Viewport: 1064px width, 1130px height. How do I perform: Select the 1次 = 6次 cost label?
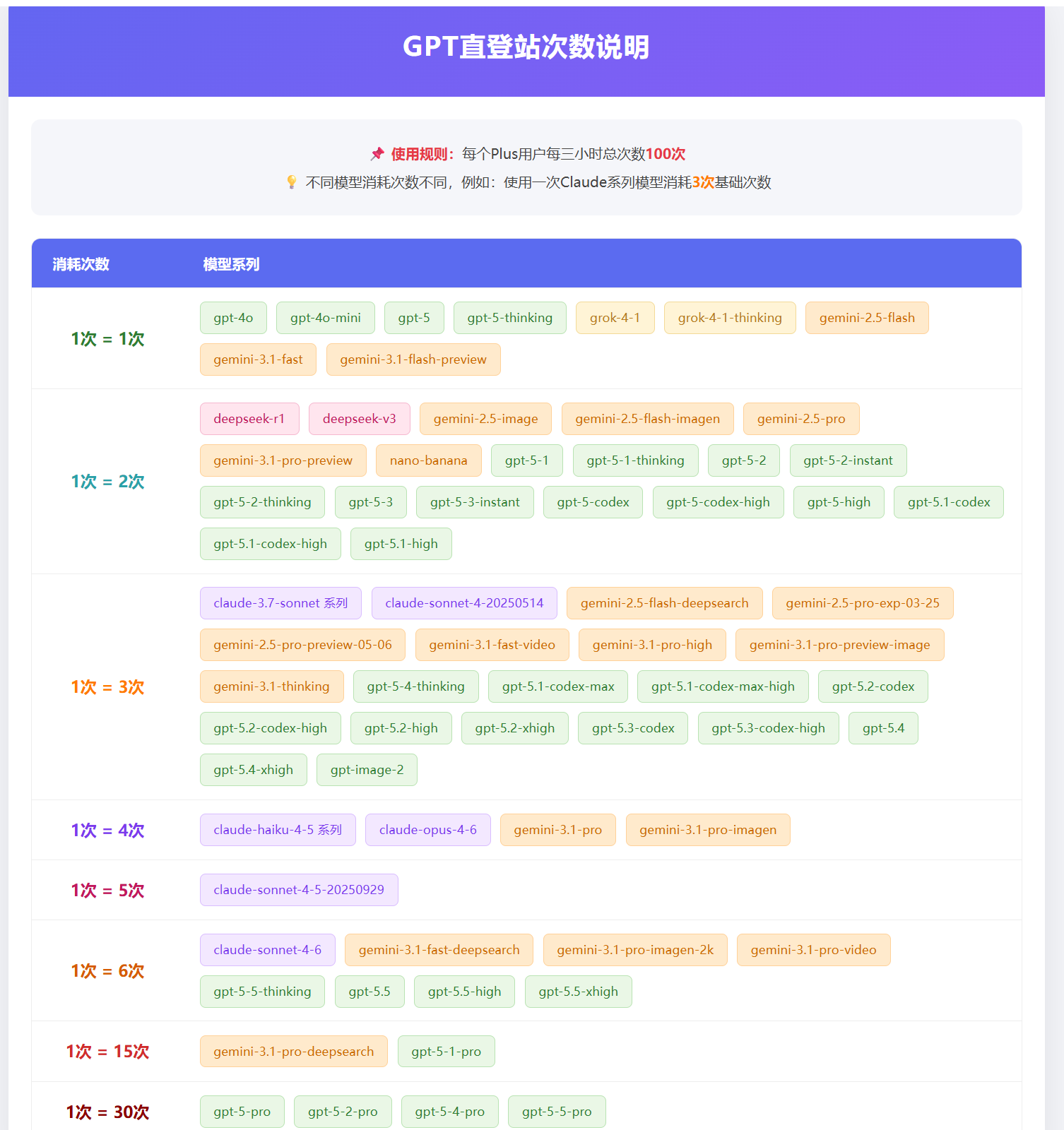coord(107,971)
